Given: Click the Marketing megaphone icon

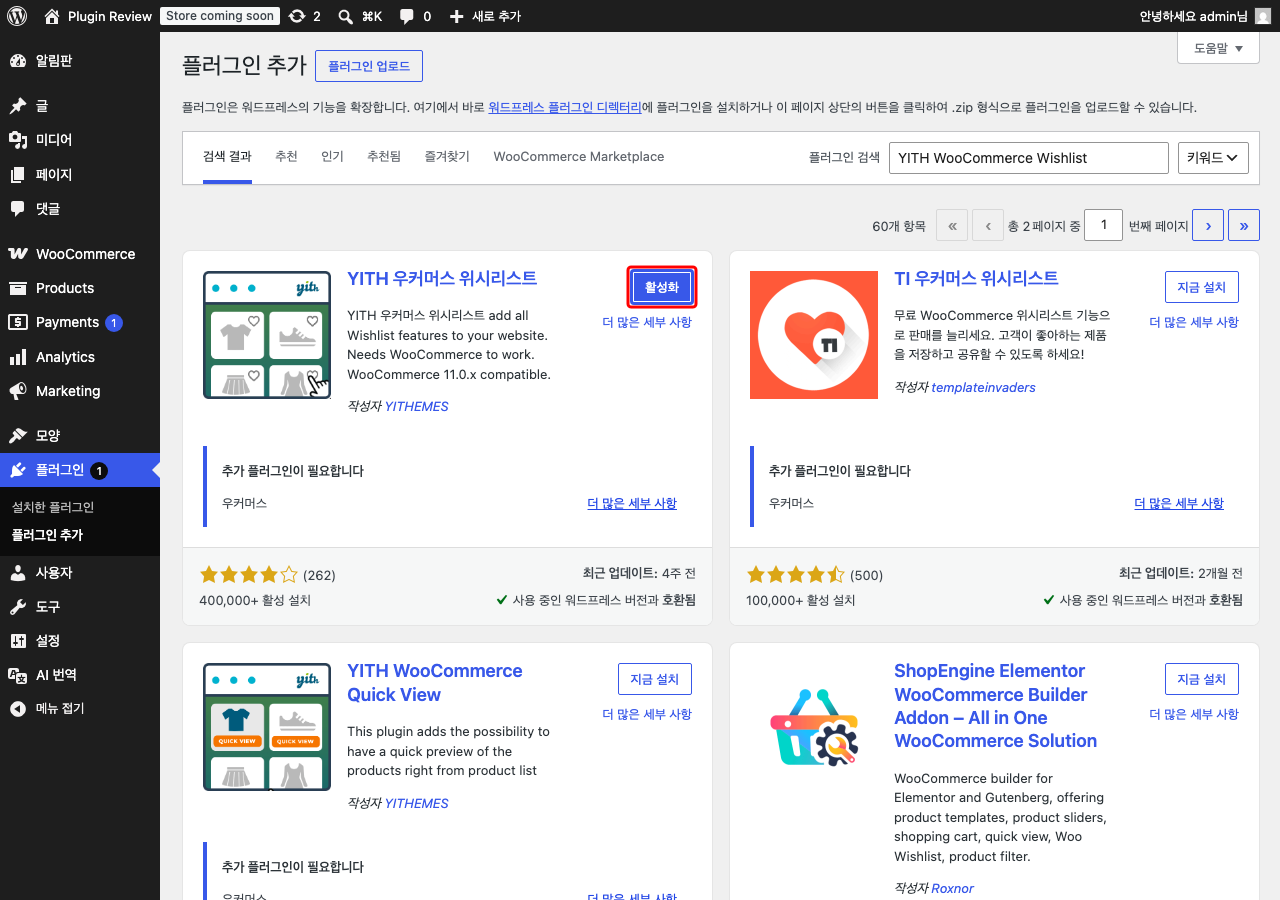Looking at the screenshot, I should click(x=17, y=391).
